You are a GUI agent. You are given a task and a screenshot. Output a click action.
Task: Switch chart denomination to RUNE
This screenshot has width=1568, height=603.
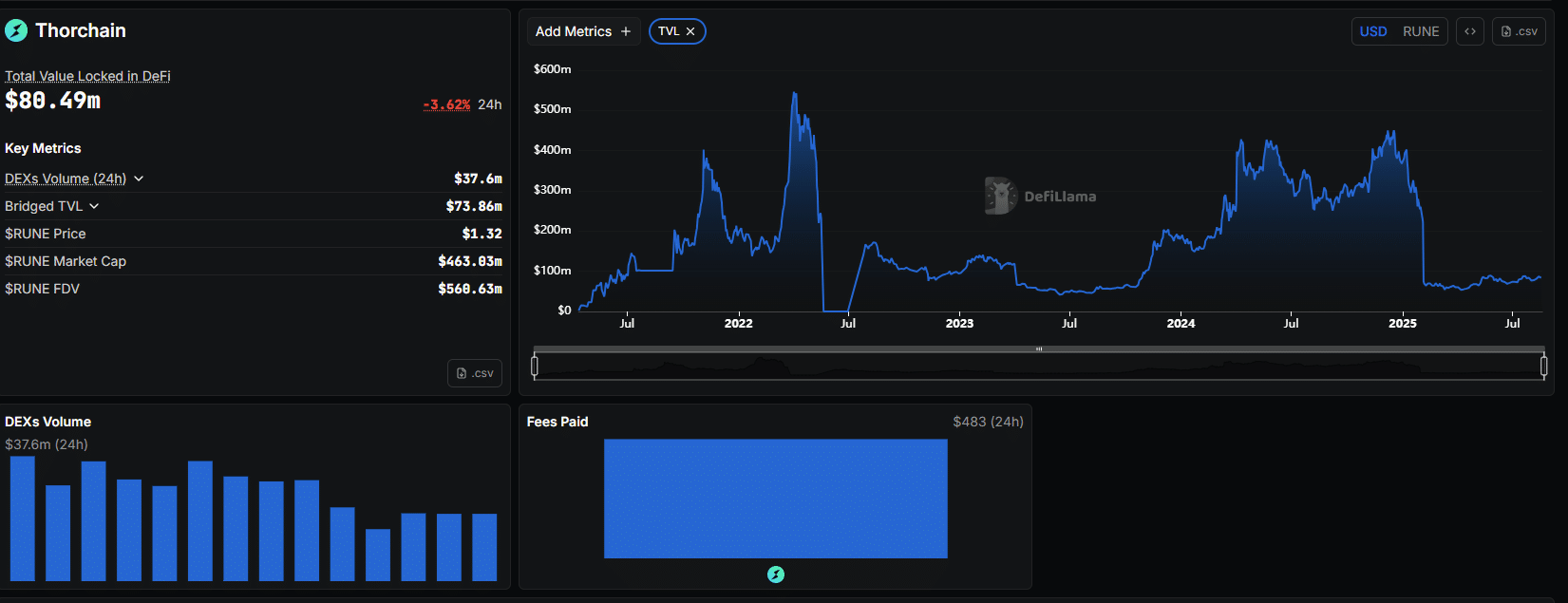1421,31
